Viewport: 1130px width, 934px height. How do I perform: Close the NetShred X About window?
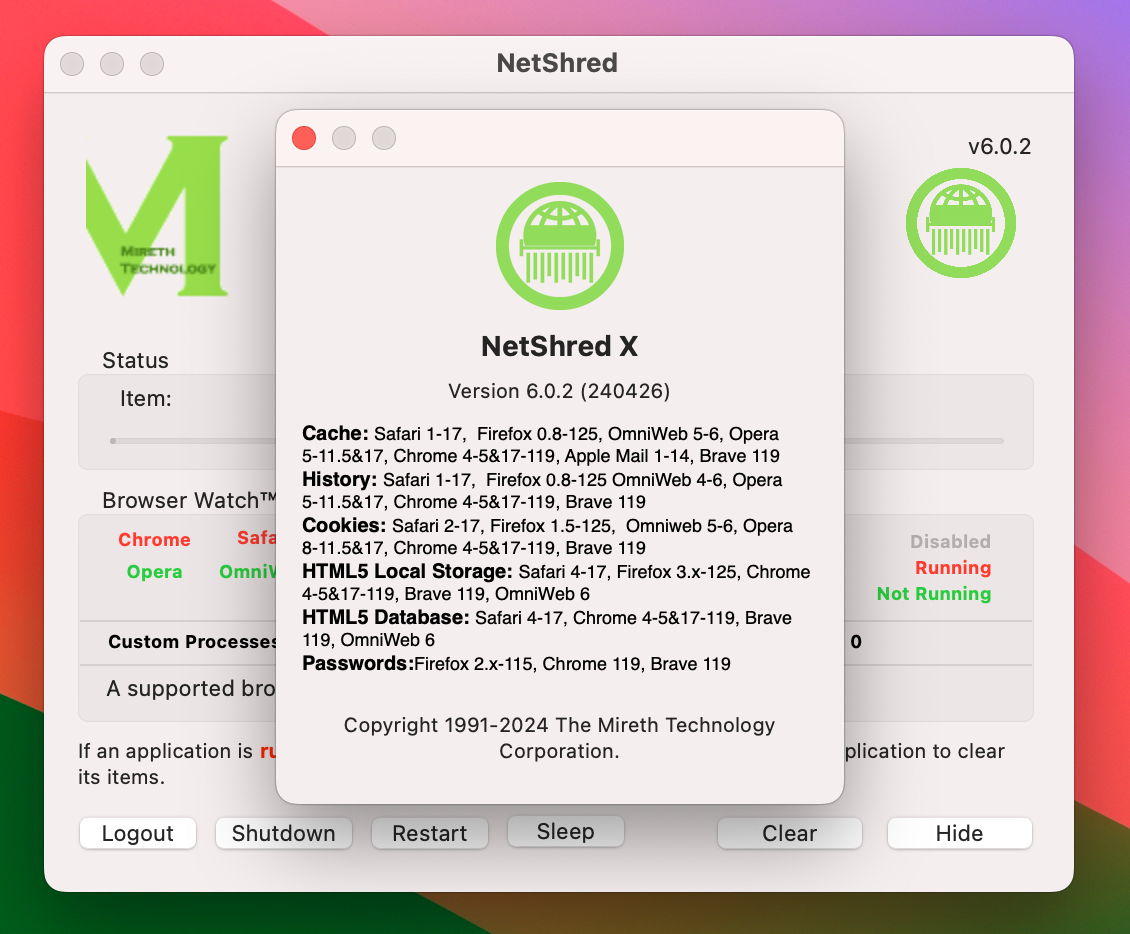click(x=304, y=138)
